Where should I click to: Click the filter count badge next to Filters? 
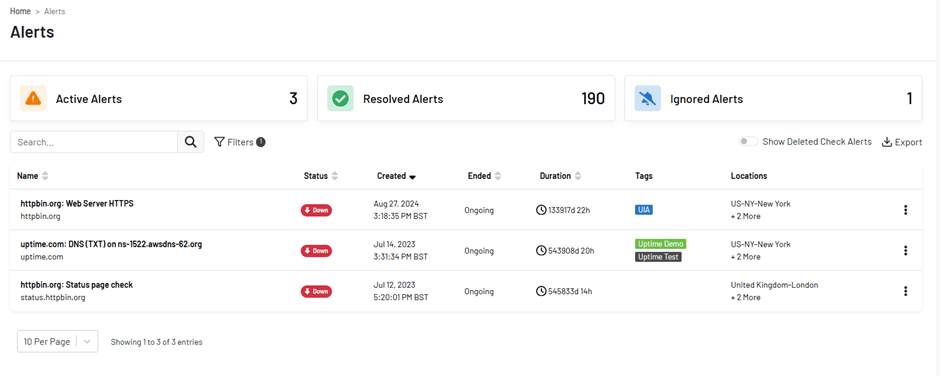[x=261, y=142]
